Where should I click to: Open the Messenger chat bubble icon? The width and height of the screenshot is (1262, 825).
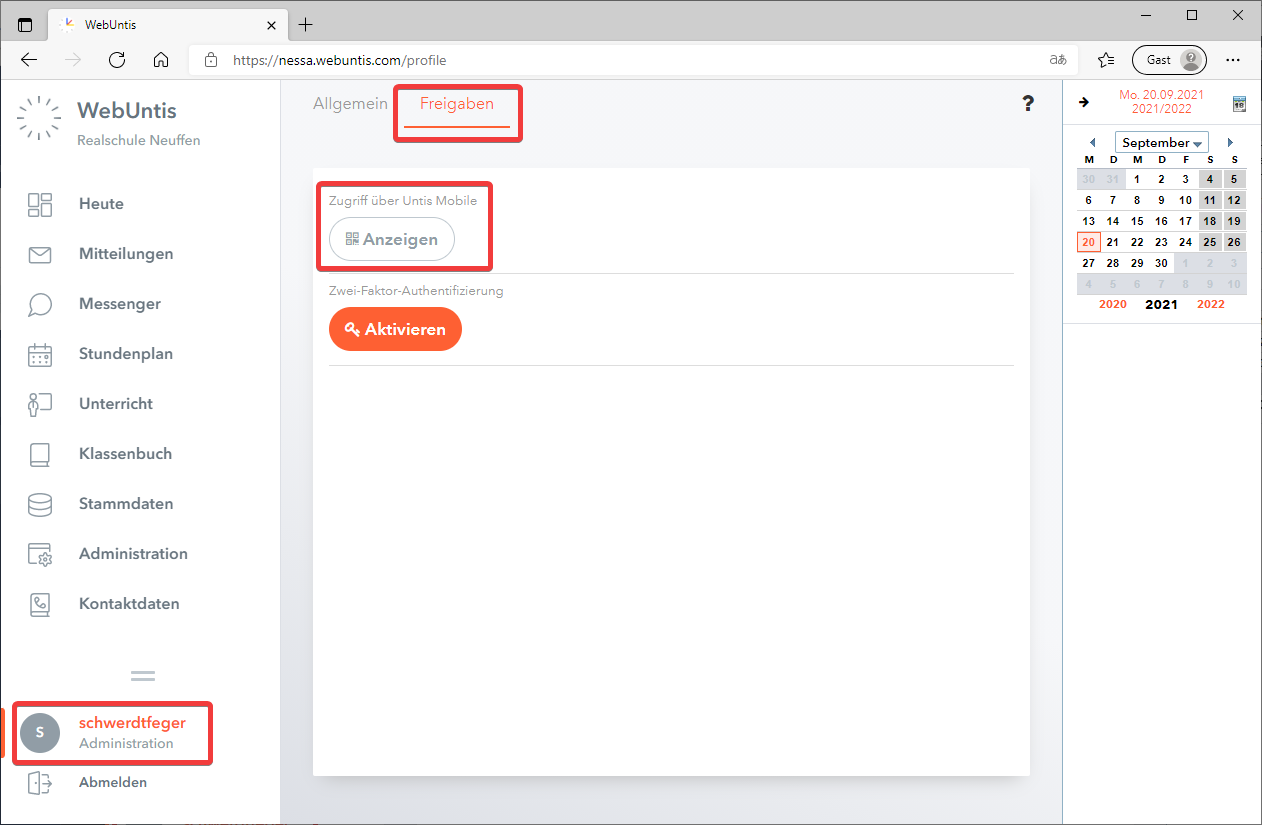click(40, 305)
